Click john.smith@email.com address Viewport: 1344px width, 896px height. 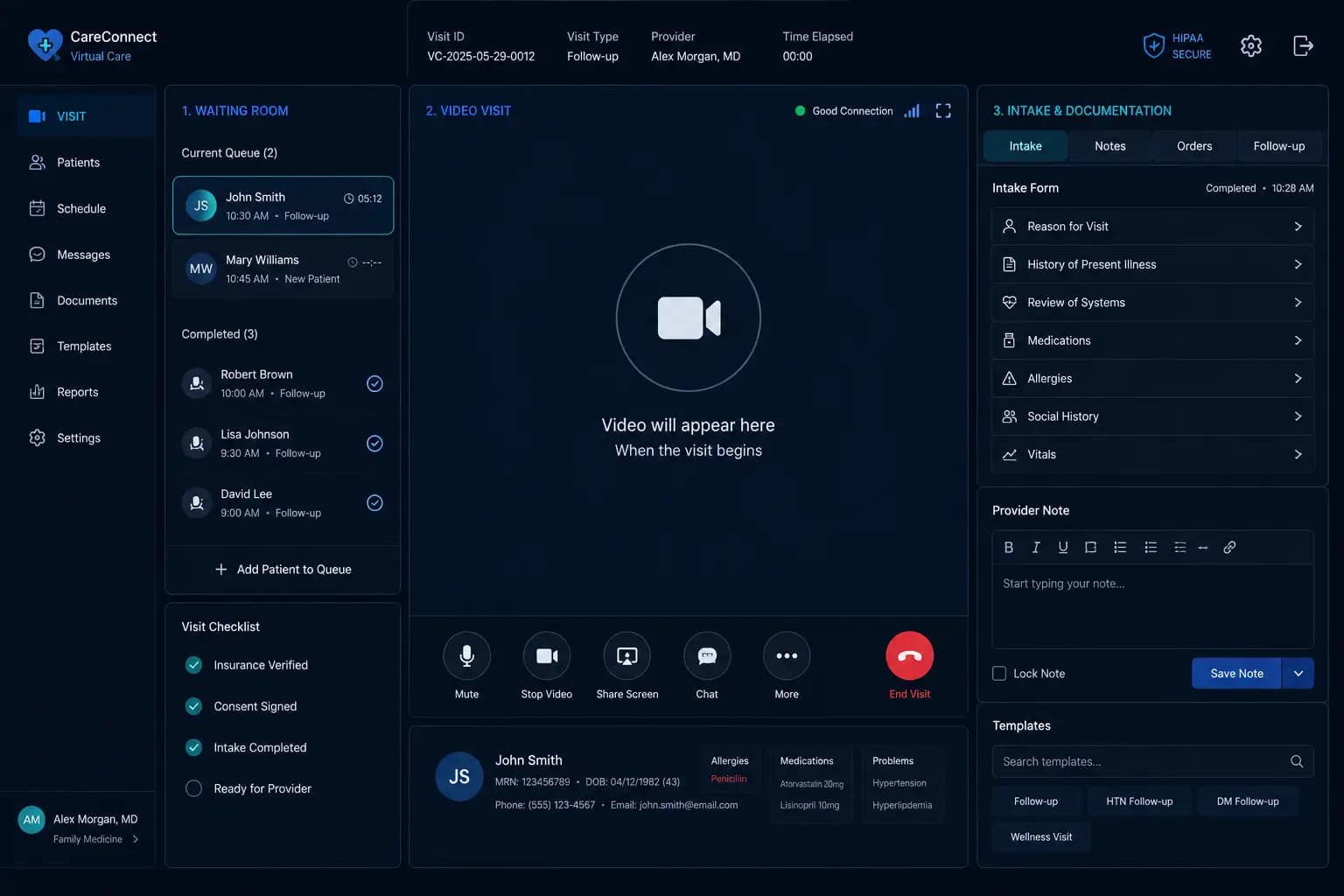tap(689, 805)
